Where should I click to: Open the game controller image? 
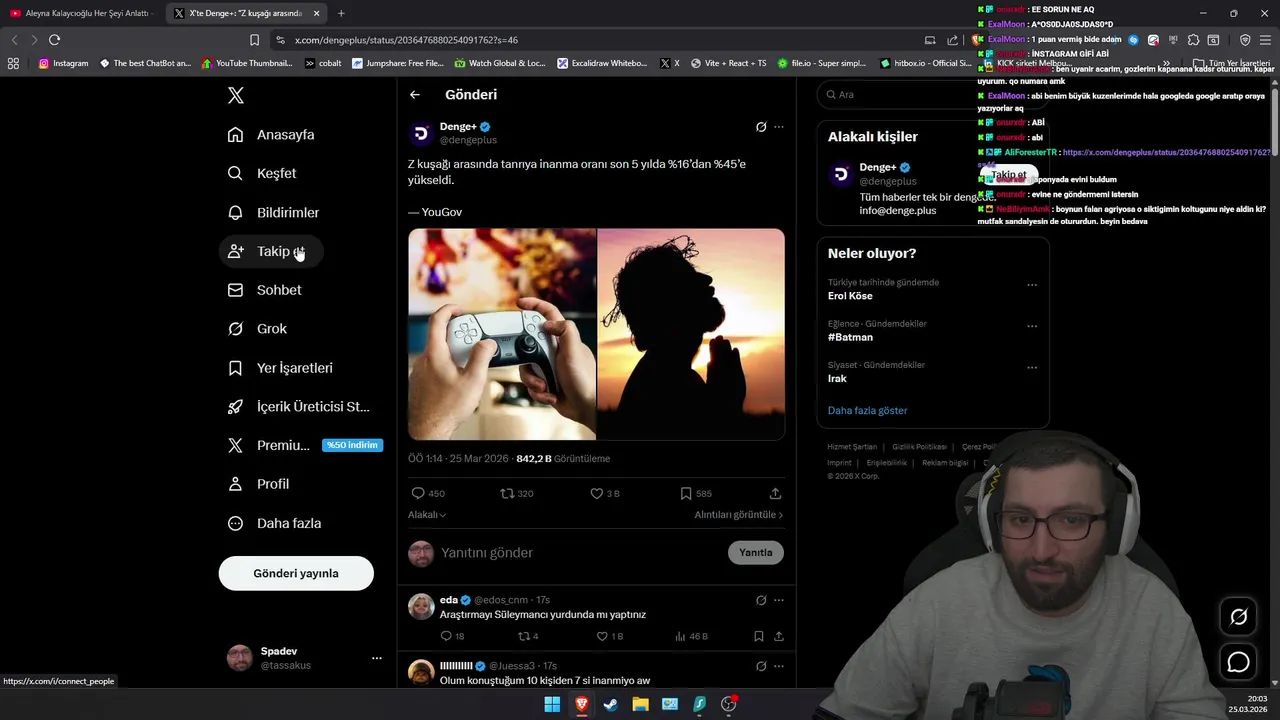point(502,334)
